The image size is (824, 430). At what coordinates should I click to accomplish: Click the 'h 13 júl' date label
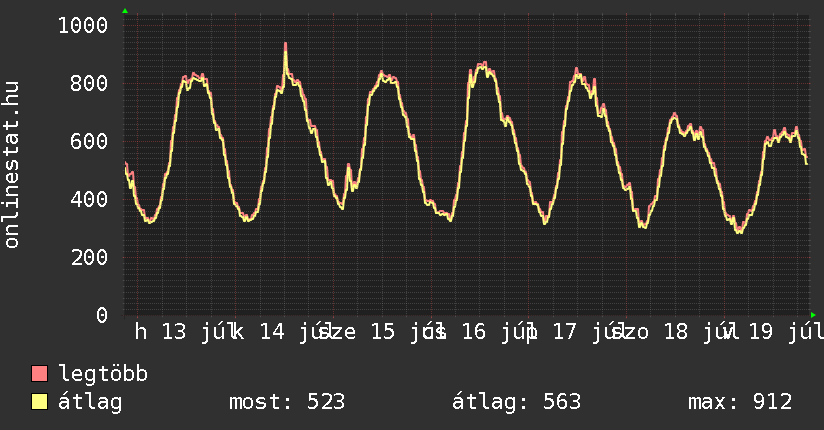[x=182, y=332]
